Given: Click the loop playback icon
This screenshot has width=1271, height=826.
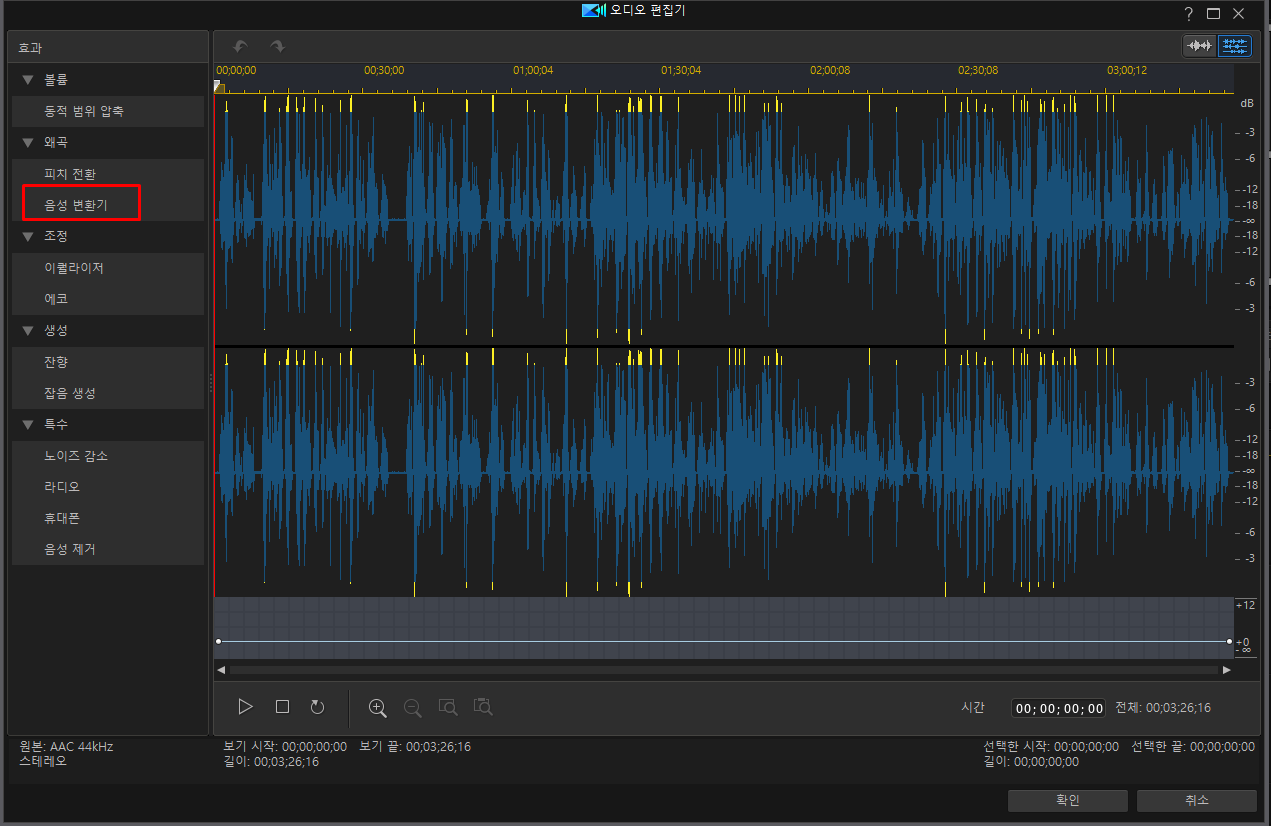Looking at the screenshot, I should [317, 707].
